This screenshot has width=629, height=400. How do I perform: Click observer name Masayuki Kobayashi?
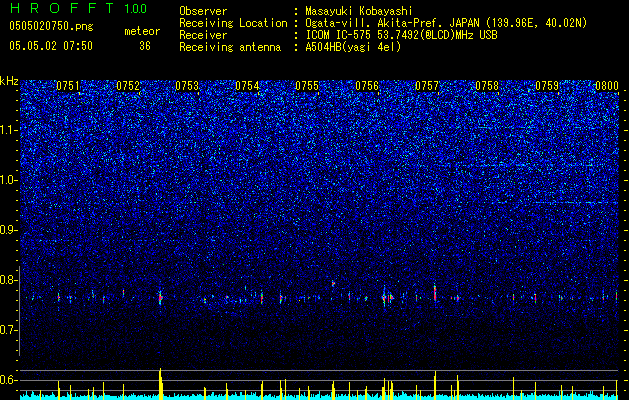click(x=359, y=11)
